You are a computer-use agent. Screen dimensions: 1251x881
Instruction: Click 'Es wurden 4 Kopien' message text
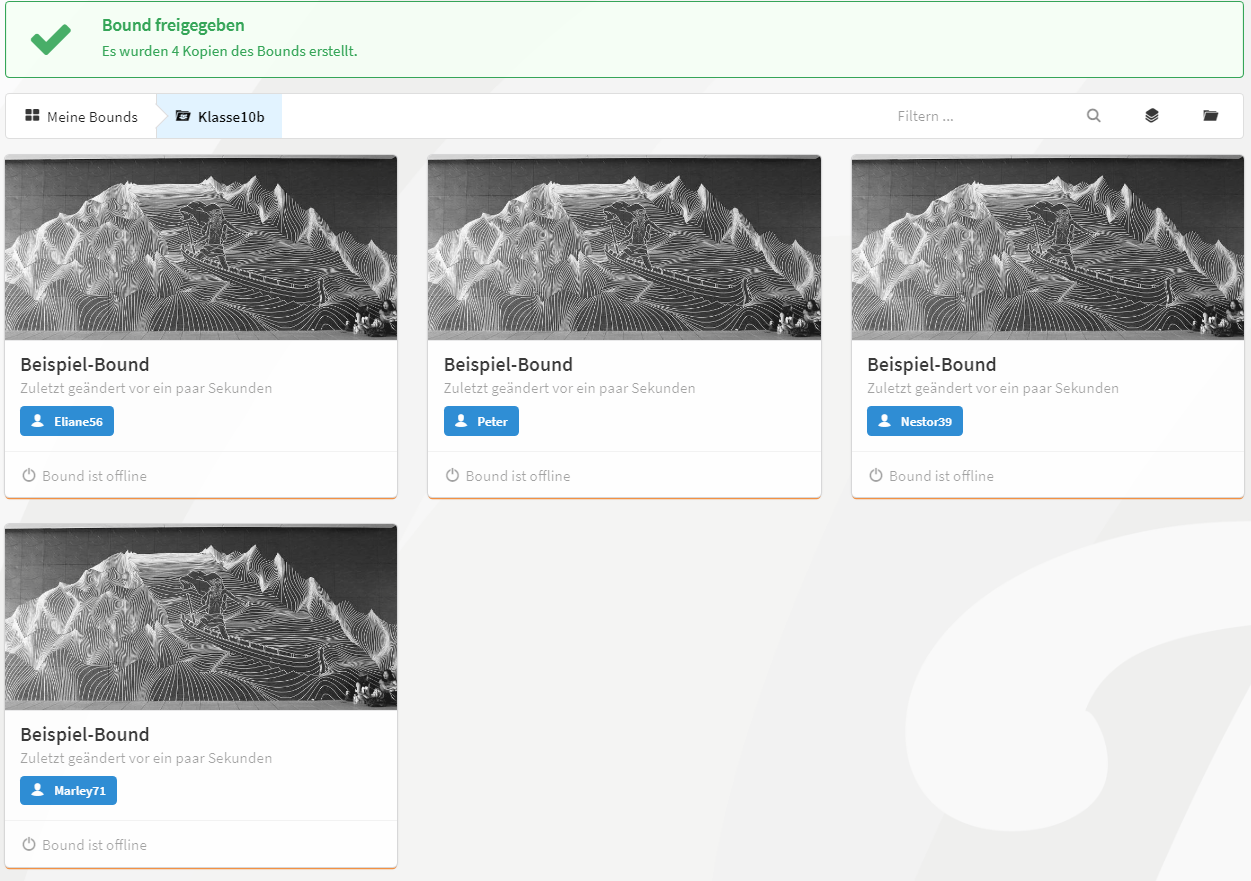230,51
